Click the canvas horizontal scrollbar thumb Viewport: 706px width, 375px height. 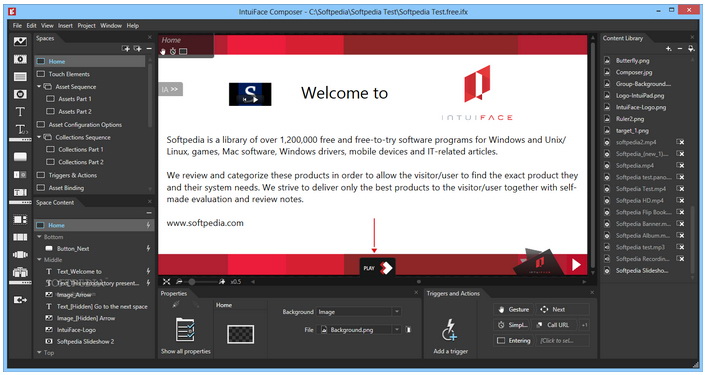[419, 282]
